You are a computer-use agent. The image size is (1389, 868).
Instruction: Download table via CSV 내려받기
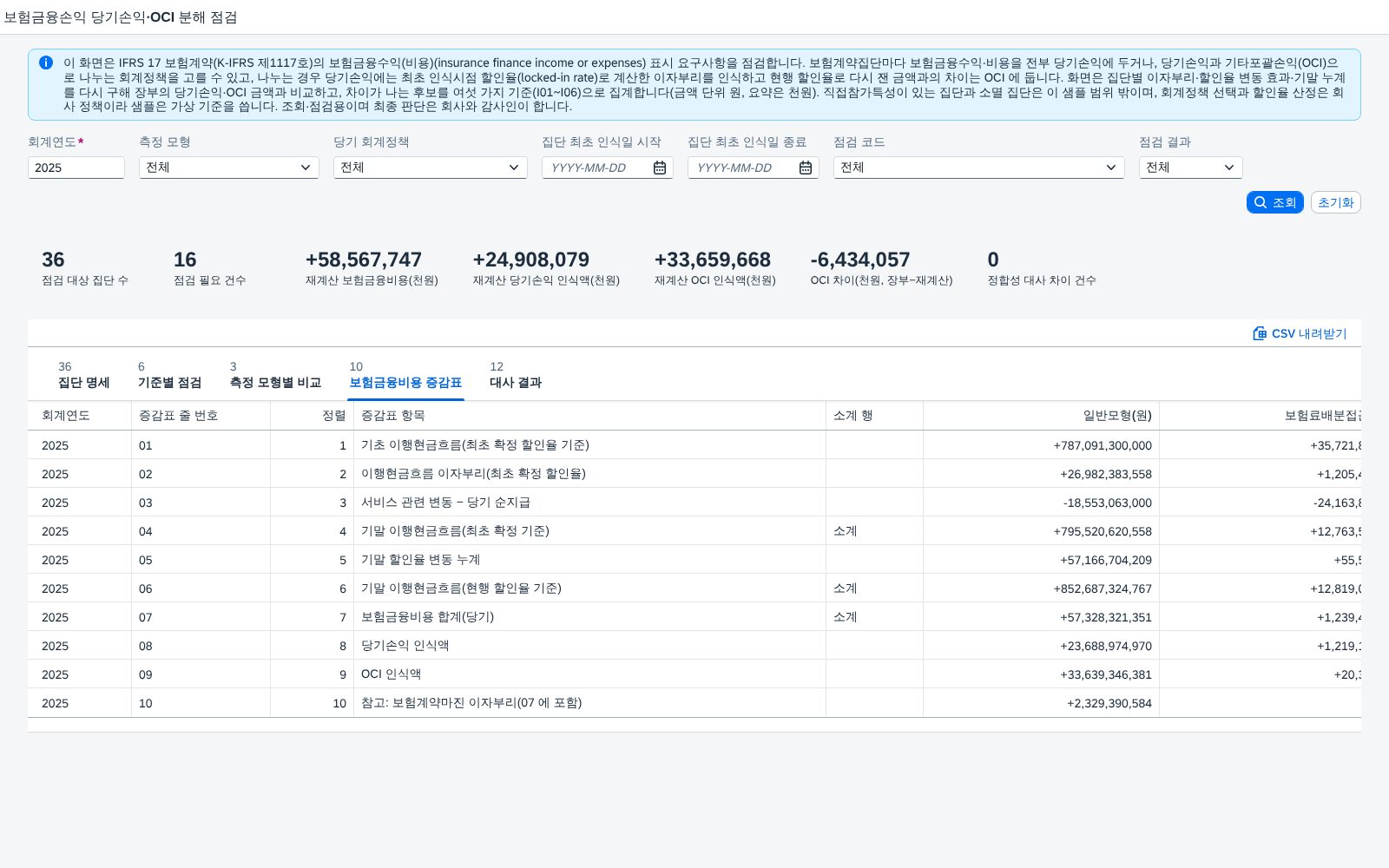pos(1300,333)
